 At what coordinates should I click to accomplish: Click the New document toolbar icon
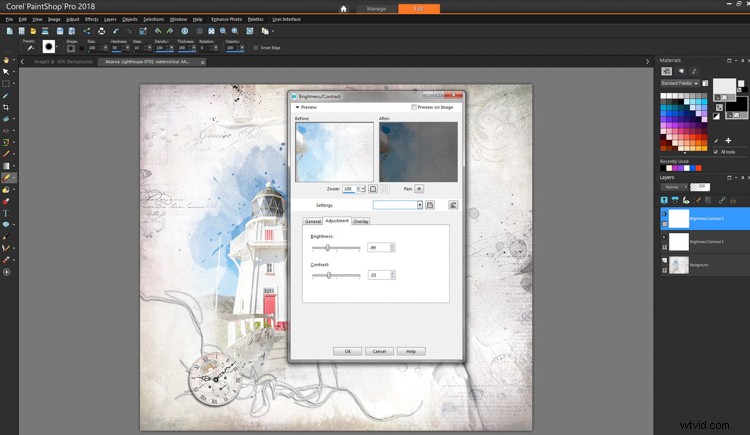(x=9, y=31)
